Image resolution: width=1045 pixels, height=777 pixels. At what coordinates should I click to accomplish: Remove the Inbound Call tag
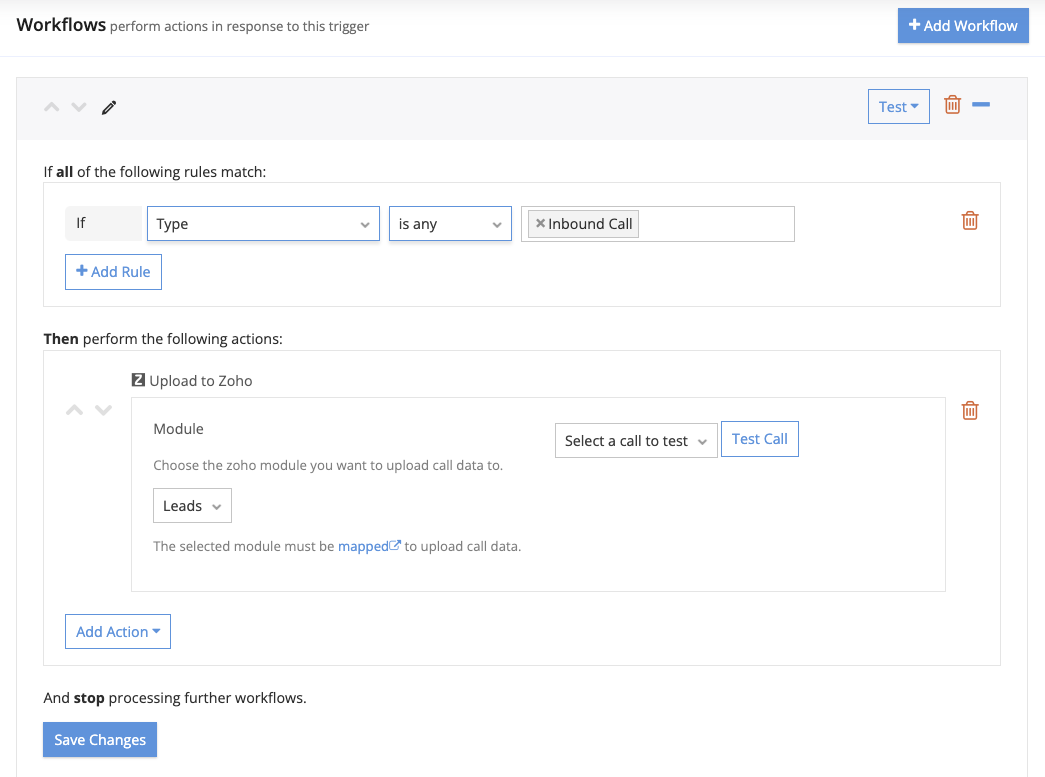point(540,224)
